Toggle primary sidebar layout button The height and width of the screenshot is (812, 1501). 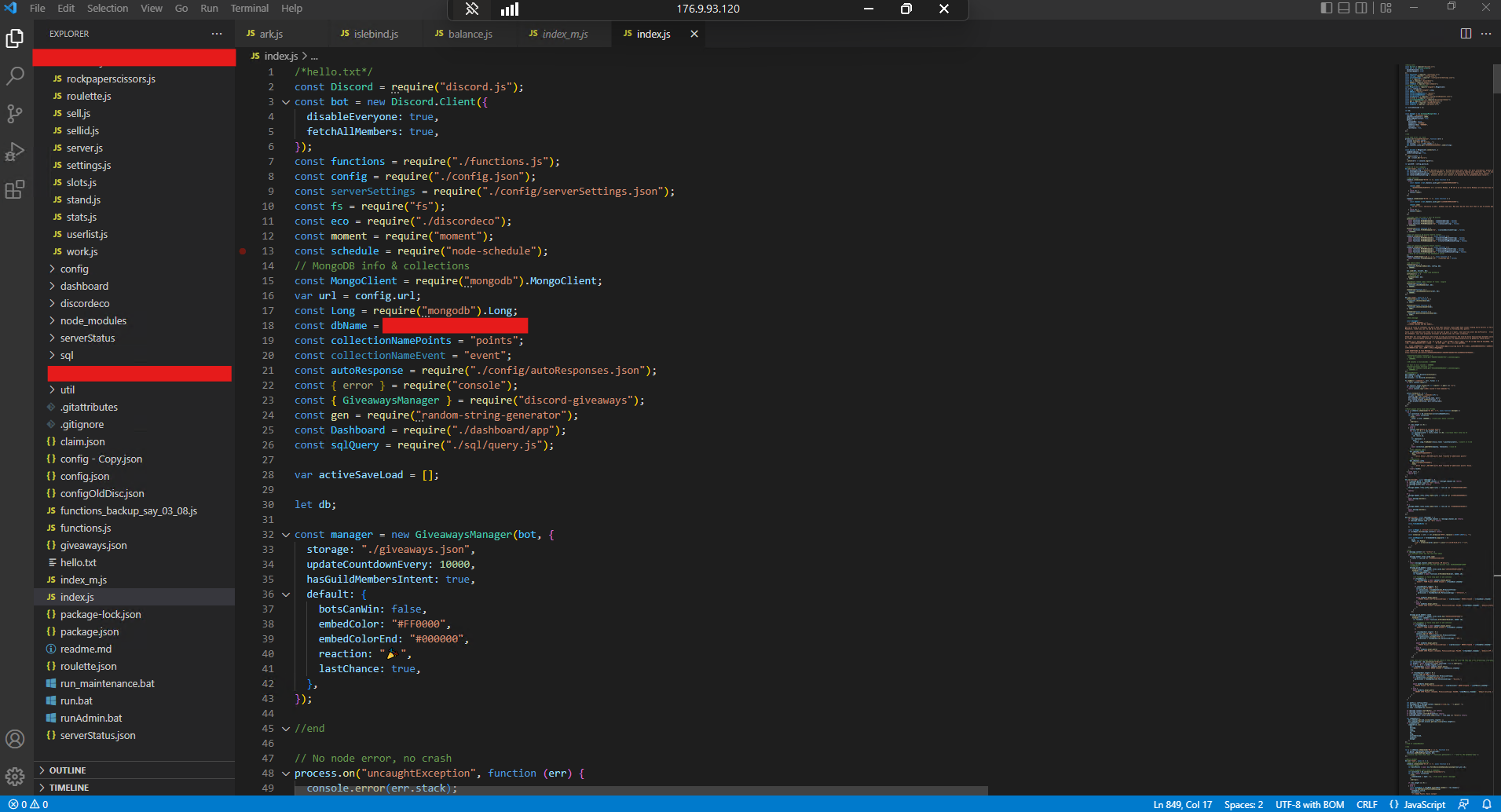click(x=1327, y=8)
